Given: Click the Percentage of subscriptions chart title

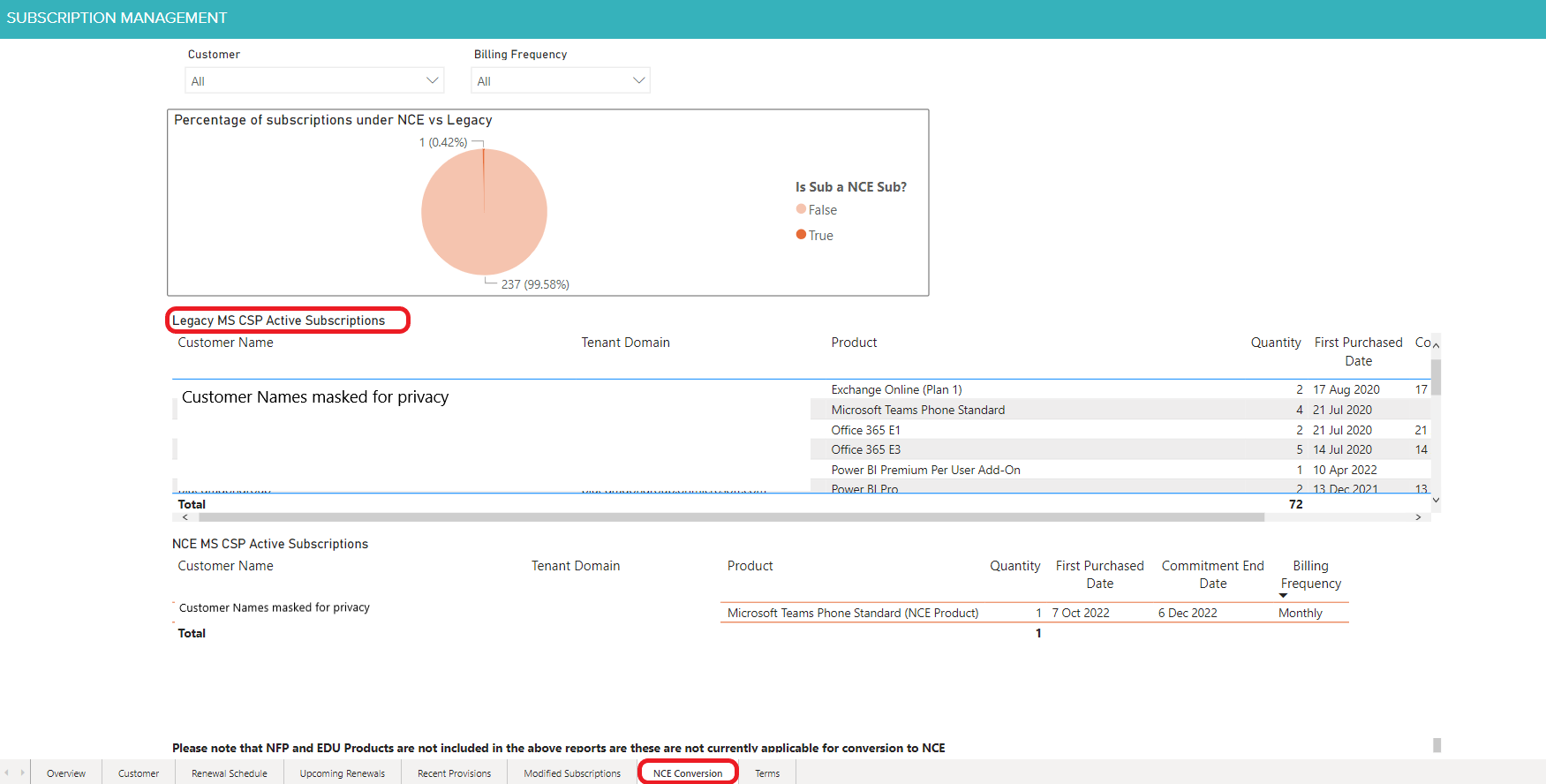Looking at the screenshot, I should pyautogui.click(x=333, y=120).
